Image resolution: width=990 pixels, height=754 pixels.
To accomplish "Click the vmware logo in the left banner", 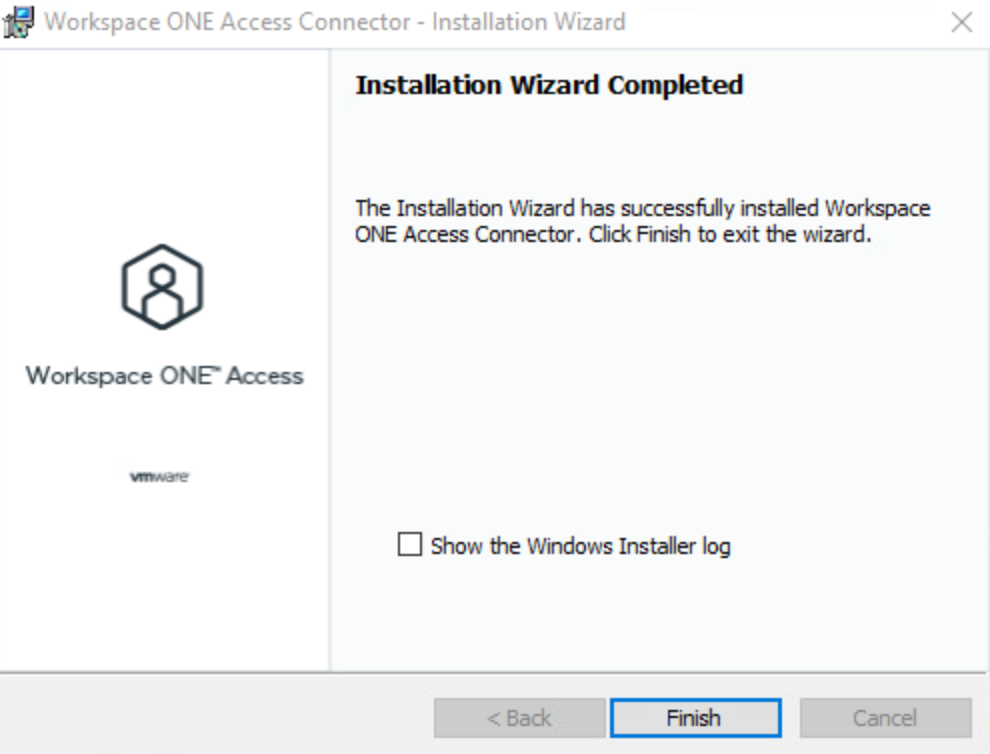I will tap(160, 477).
